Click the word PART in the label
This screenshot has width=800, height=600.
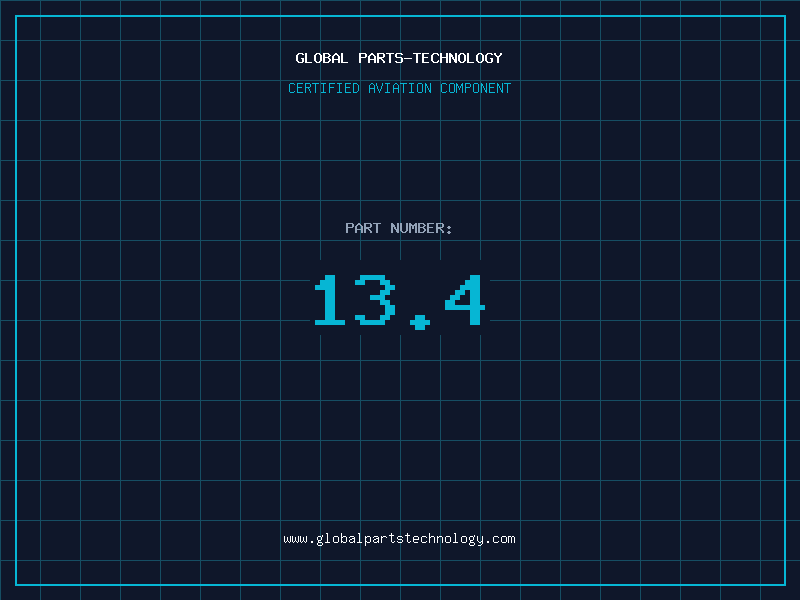point(363,229)
